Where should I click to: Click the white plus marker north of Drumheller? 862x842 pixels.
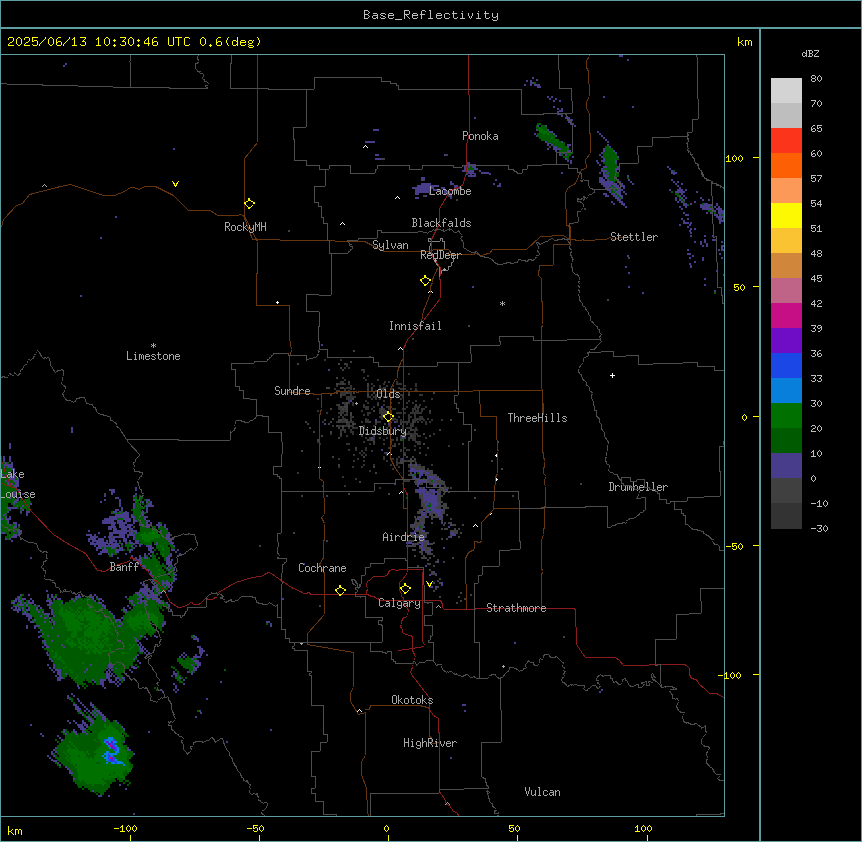(612, 375)
